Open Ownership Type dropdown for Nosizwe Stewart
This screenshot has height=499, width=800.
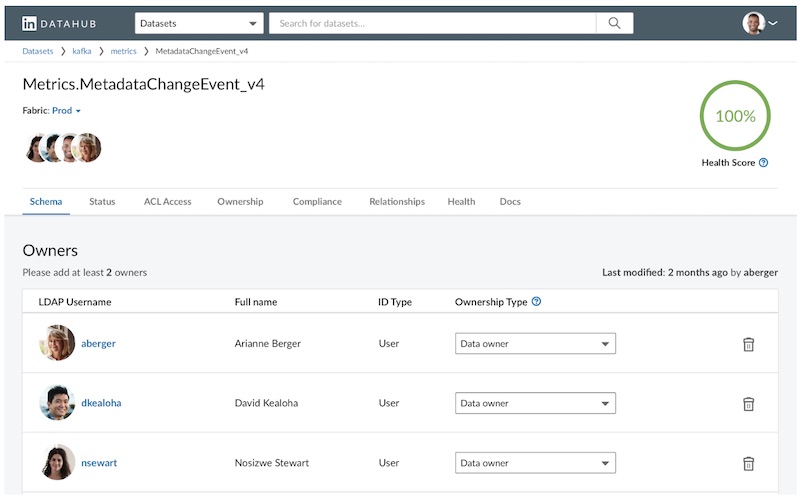[535, 464]
